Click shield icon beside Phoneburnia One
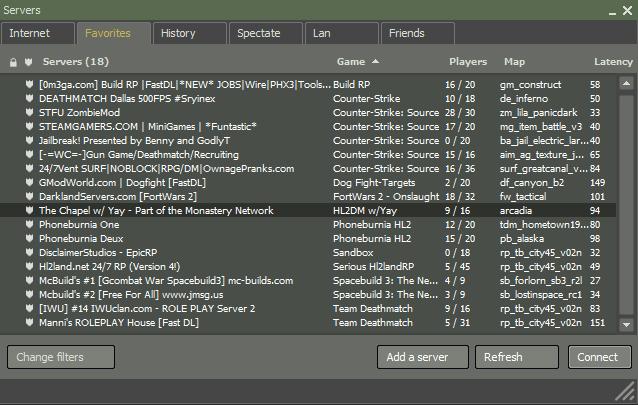 (29, 224)
